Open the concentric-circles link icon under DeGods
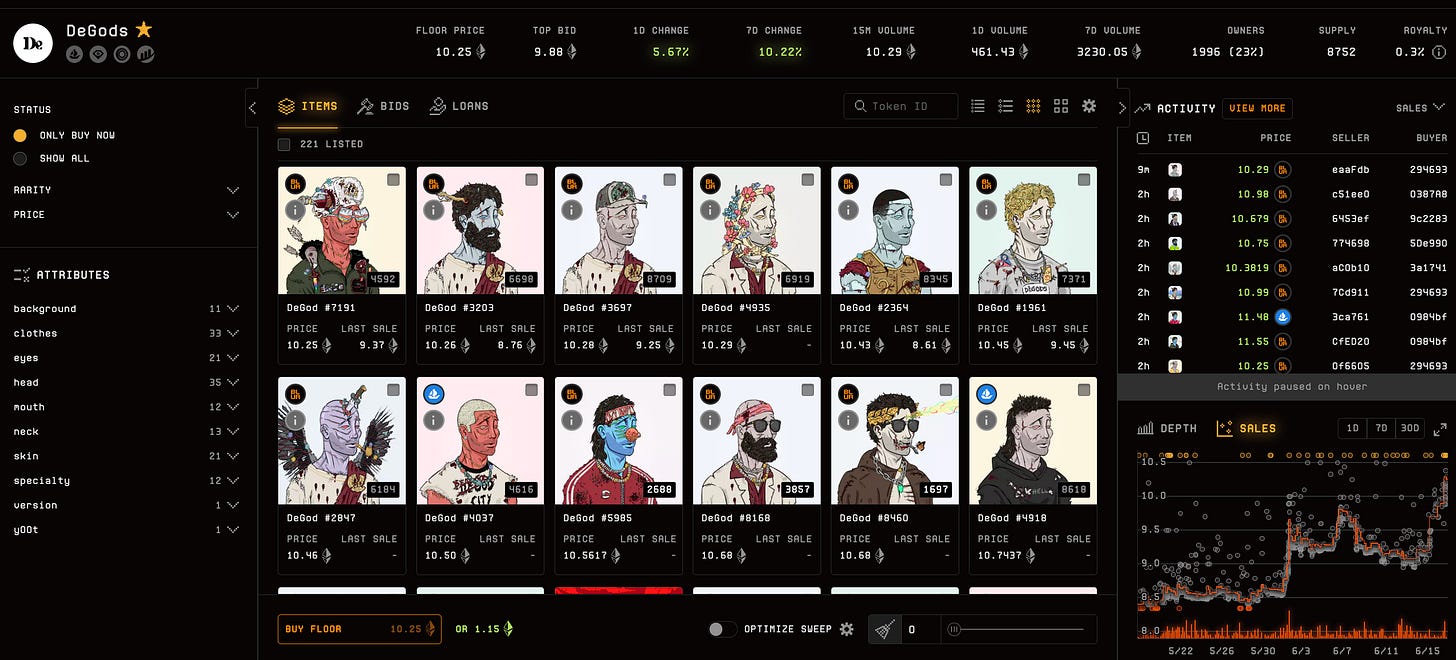1456x660 pixels. point(122,54)
